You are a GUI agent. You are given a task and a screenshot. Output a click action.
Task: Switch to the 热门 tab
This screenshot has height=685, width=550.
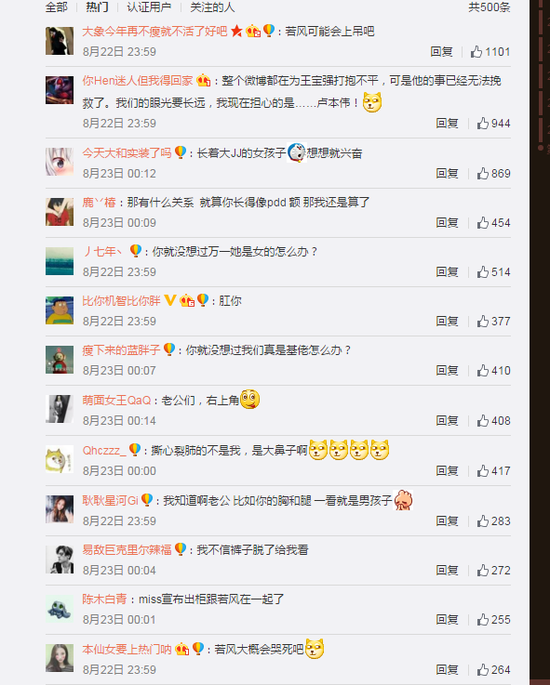tap(97, 7)
